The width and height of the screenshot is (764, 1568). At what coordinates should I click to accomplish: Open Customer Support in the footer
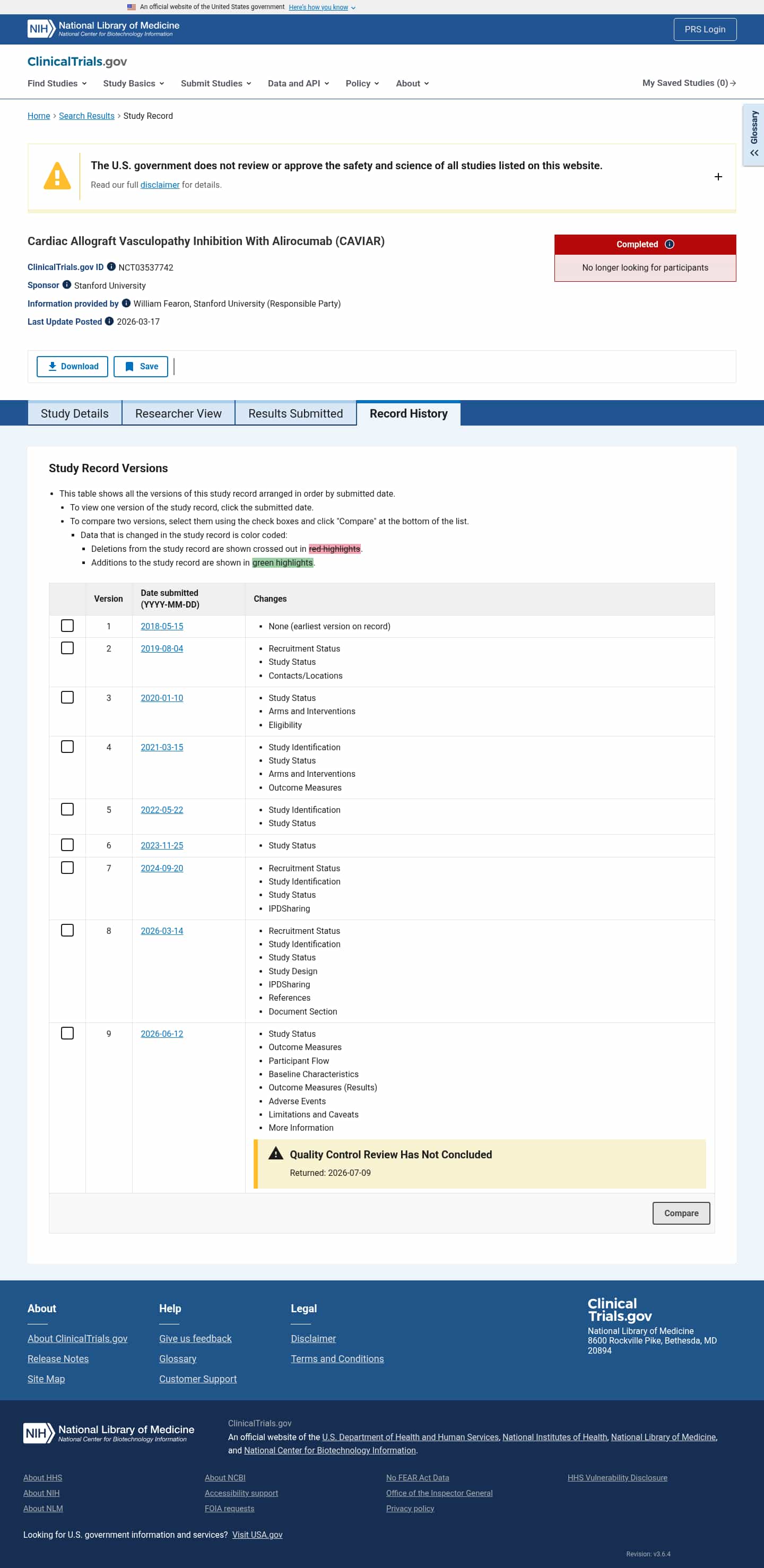click(198, 1379)
